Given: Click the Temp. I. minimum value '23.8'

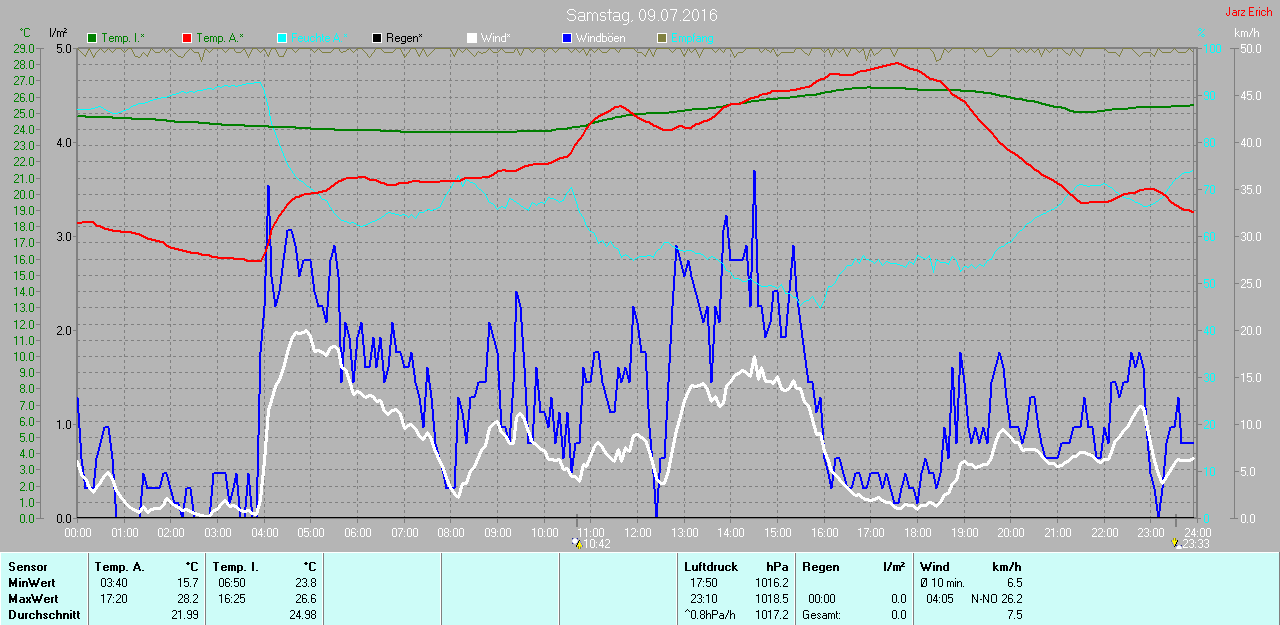Looking at the screenshot, I should [305, 583].
